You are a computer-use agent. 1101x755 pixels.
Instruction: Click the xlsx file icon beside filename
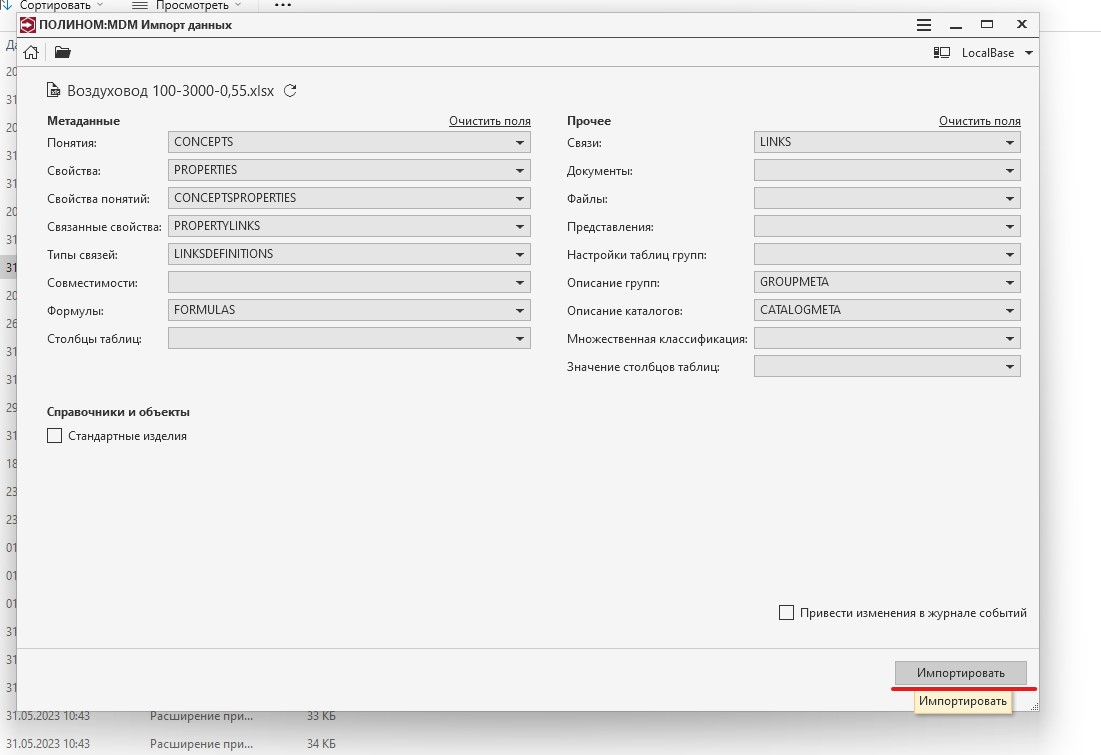point(53,90)
